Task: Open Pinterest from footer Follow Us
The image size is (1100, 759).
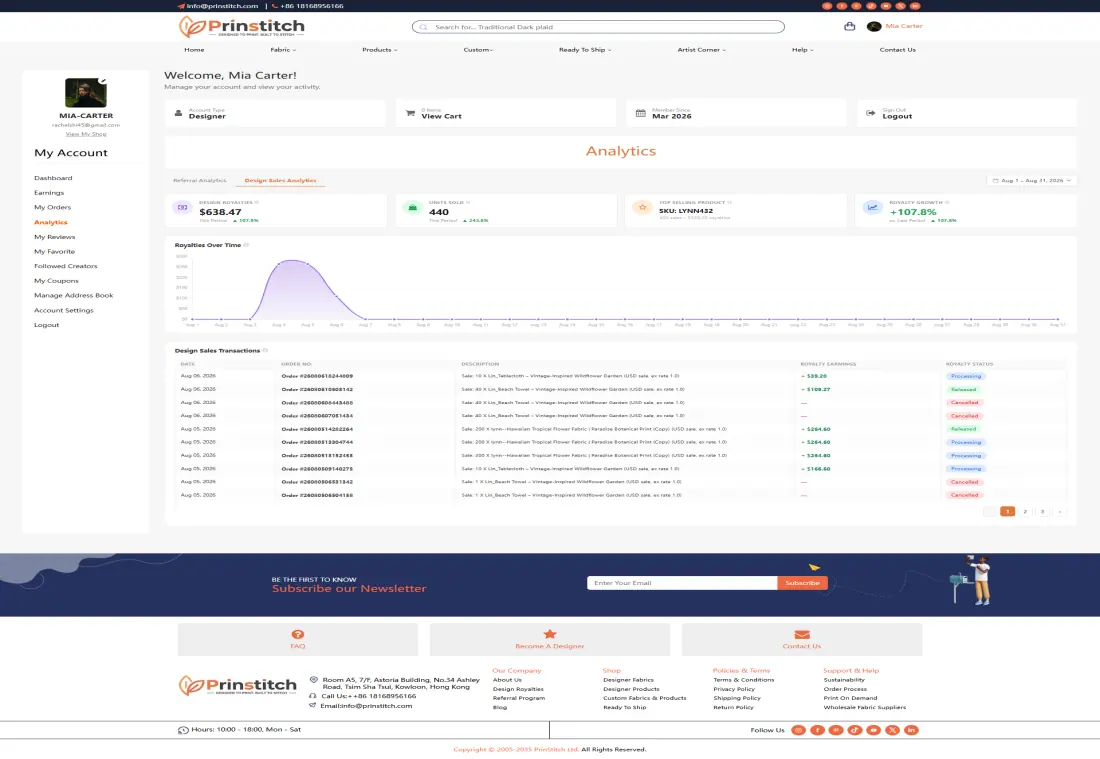Action: pyautogui.click(x=836, y=730)
